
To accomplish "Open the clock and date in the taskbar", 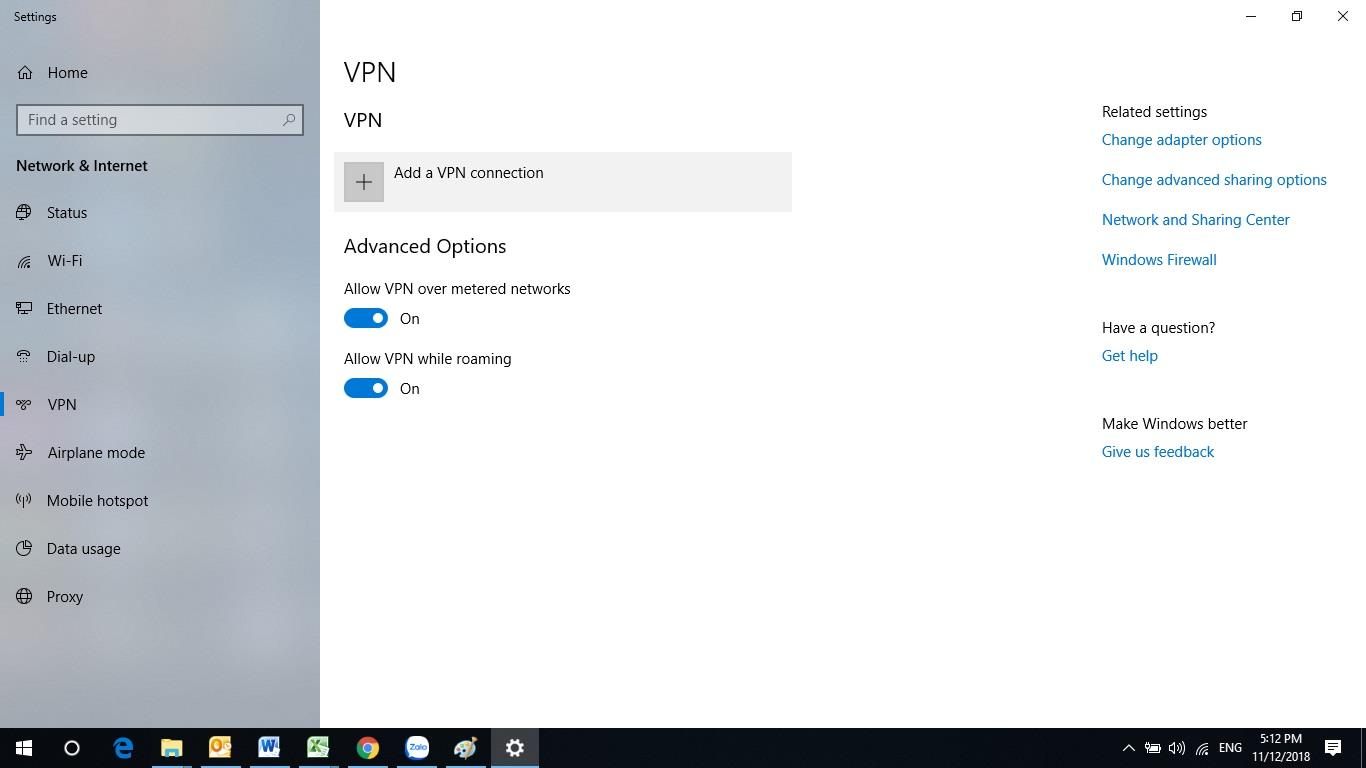I will coord(1283,747).
